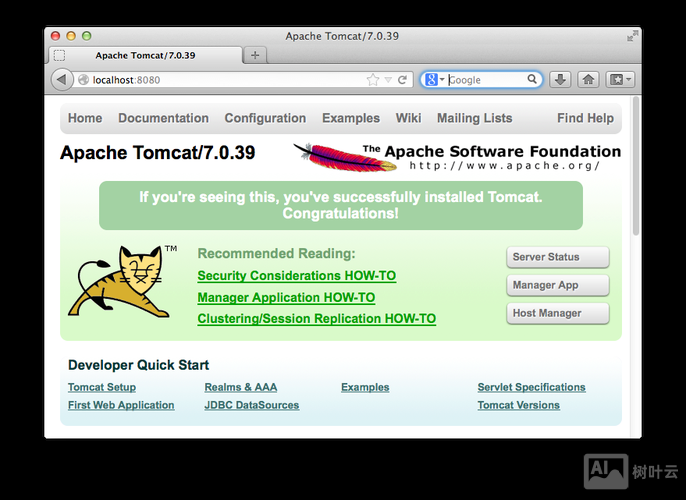
Task: Click the bookmark star in address bar
Action: (373, 80)
